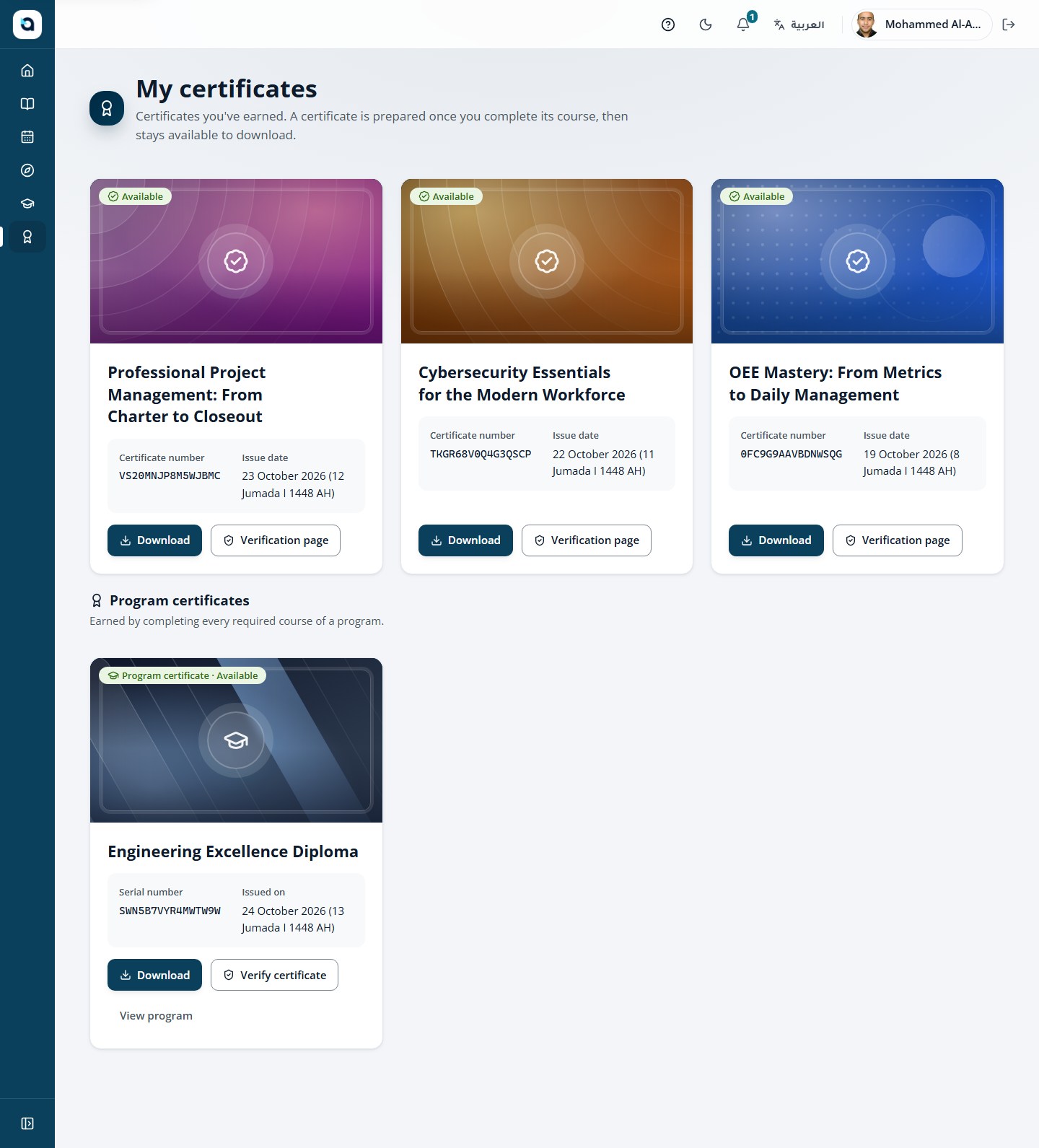Viewport: 1039px width, 1148px height.
Task: Click the Program certificates section heading
Action: [x=180, y=601]
